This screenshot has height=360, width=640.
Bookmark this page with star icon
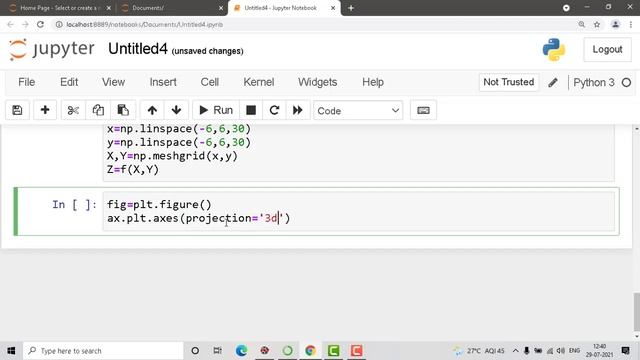[x=597, y=24]
